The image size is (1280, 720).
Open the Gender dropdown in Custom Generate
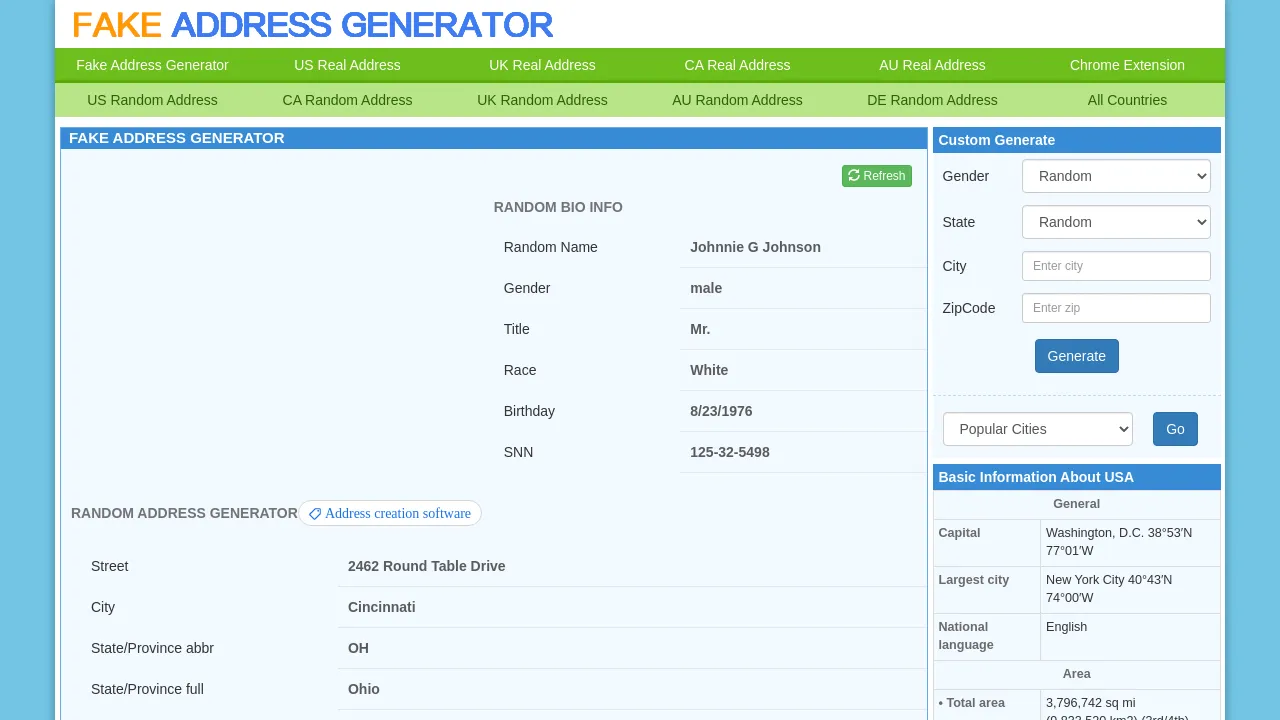(1115, 176)
